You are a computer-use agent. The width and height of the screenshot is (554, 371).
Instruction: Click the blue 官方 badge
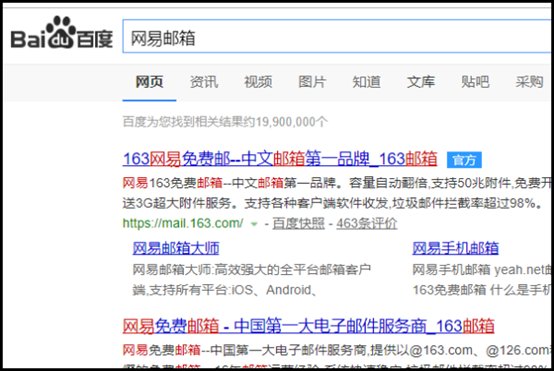[464, 160]
